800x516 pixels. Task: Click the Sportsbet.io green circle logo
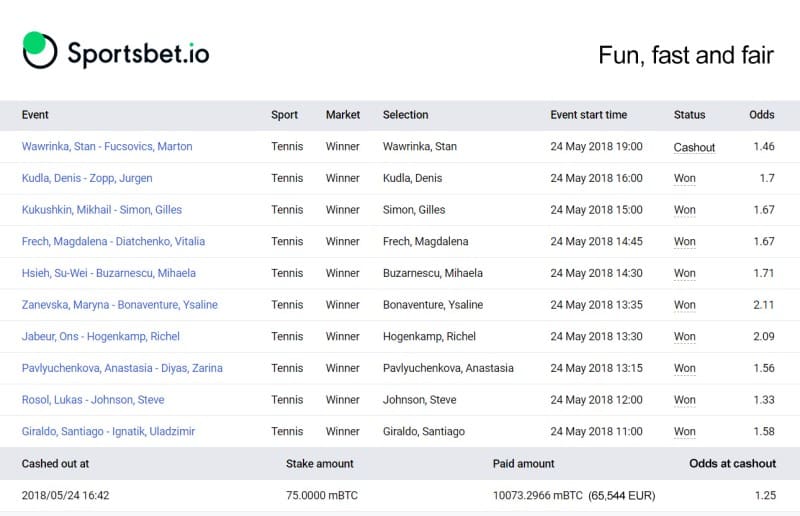pyautogui.click(x=40, y=50)
